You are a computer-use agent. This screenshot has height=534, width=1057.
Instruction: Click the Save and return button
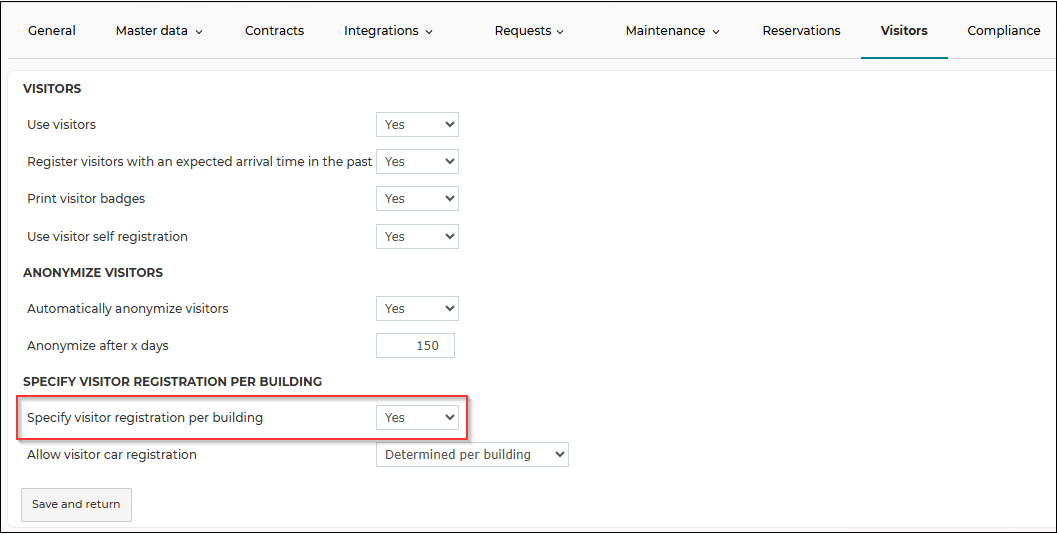76,504
